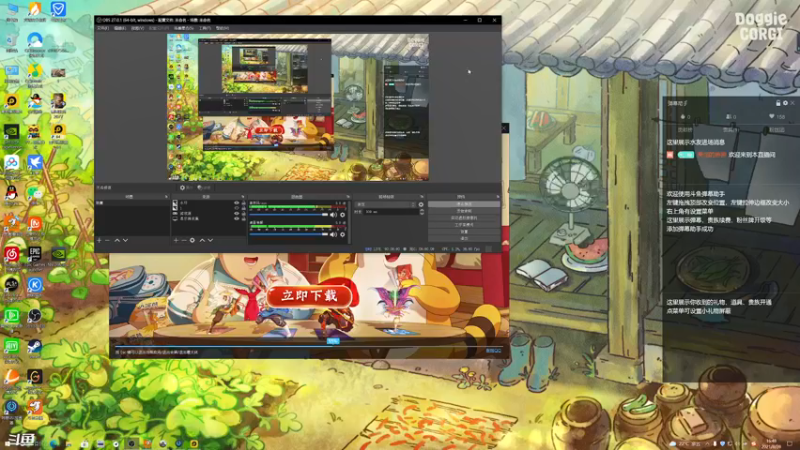Move the scene down with the down arrow
This screenshot has height=450, width=800.
[x=126, y=240]
